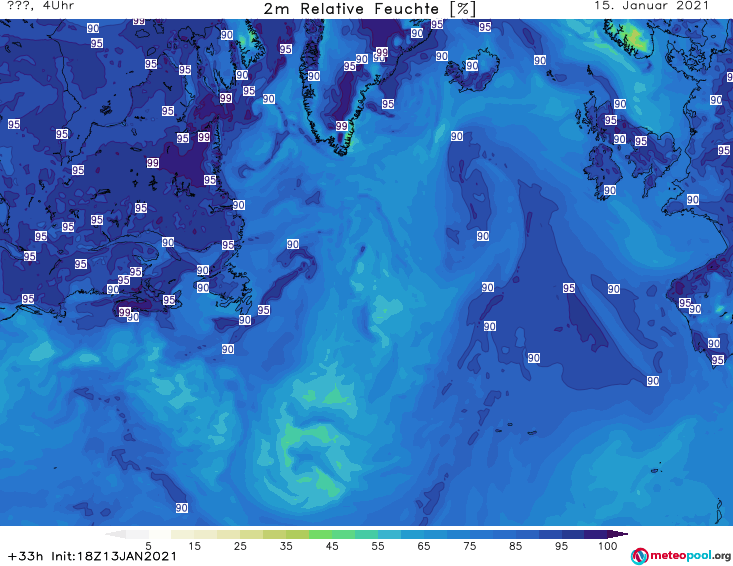Image resolution: width=733 pixels, height=566 pixels.
Task: Click the legend value '75'
Action: click(469, 545)
